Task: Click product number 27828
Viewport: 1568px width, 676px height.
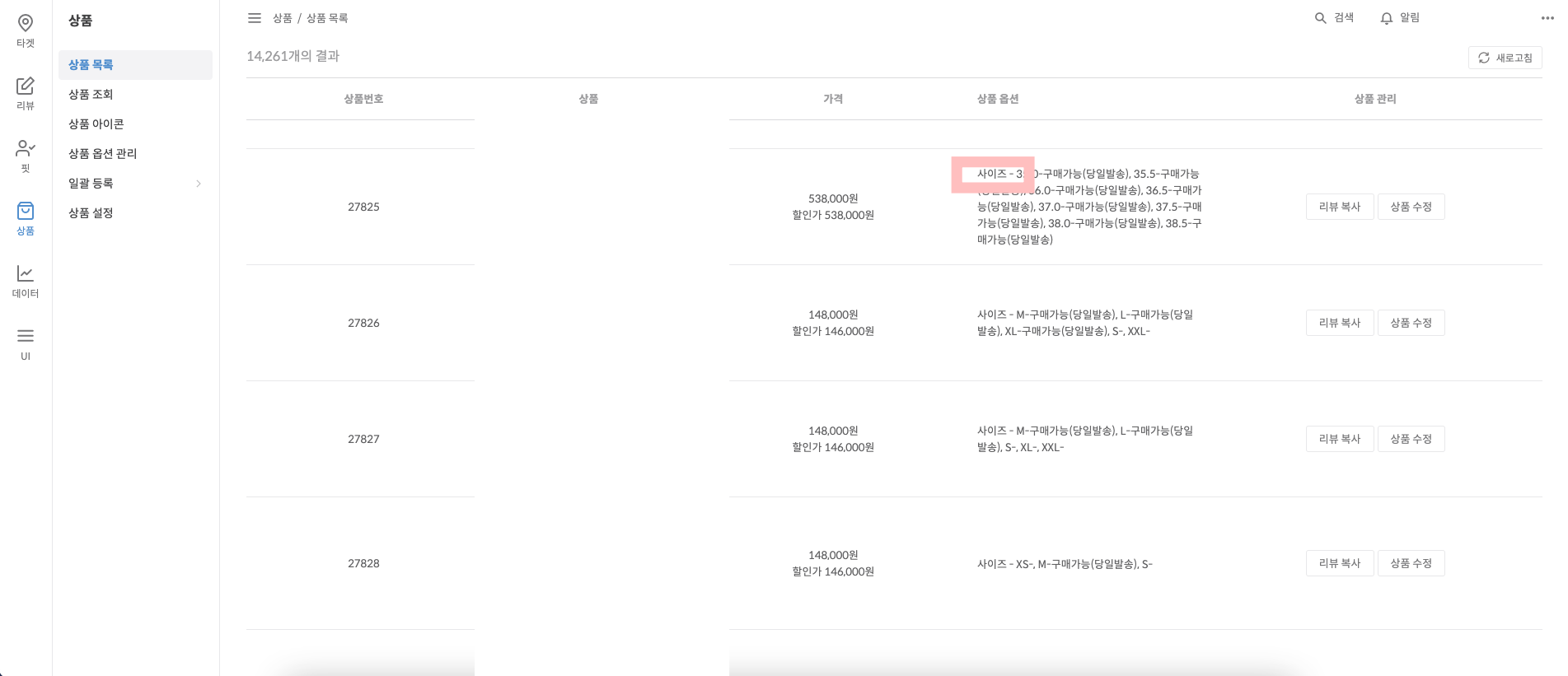Action: 363,563
